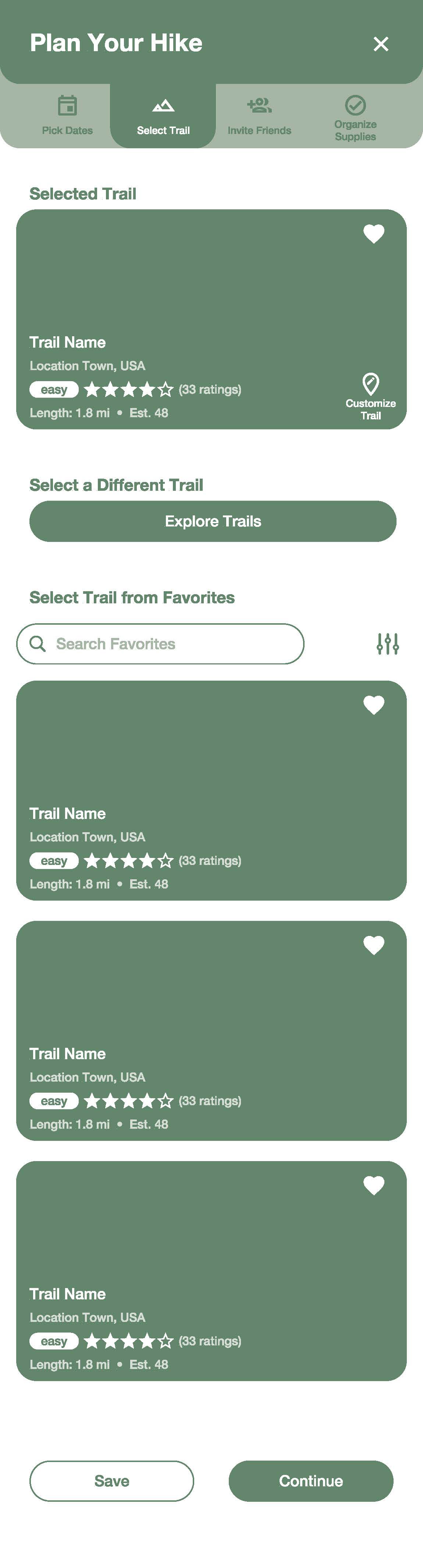Click the Save button
This screenshot has width=423, height=1568.
(112, 1481)
